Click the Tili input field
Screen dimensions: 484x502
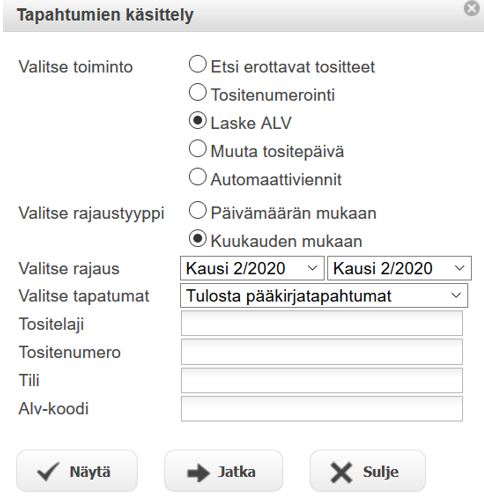pyautogui.click(x=322, y=380)
